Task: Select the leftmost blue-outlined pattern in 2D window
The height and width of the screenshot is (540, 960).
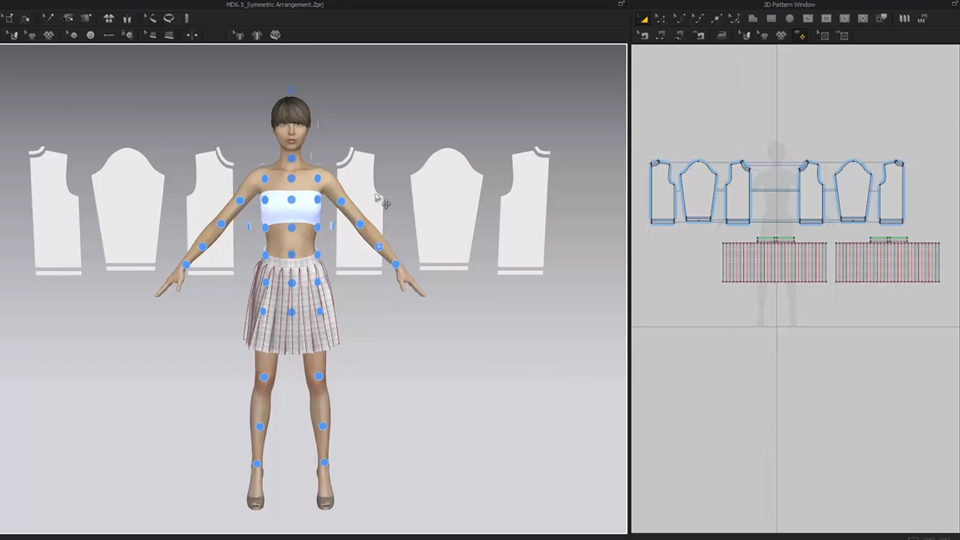Action: point(662,192)
